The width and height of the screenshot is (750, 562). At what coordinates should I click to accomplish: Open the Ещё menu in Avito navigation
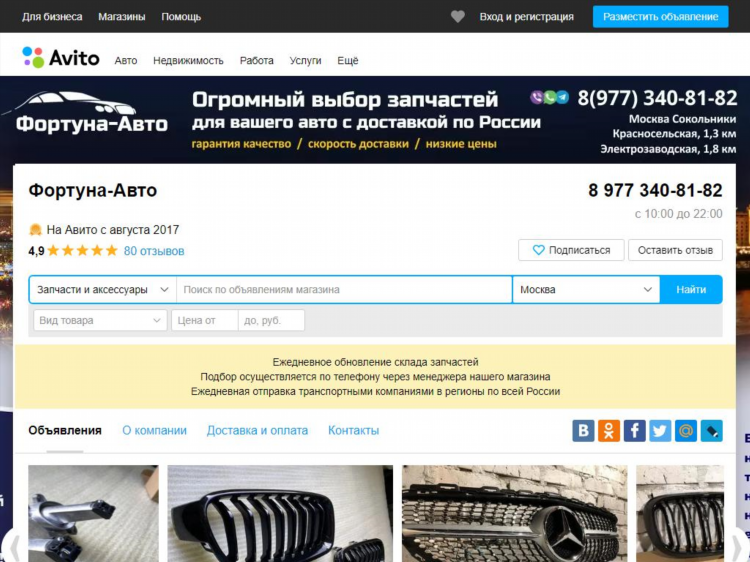348,61
